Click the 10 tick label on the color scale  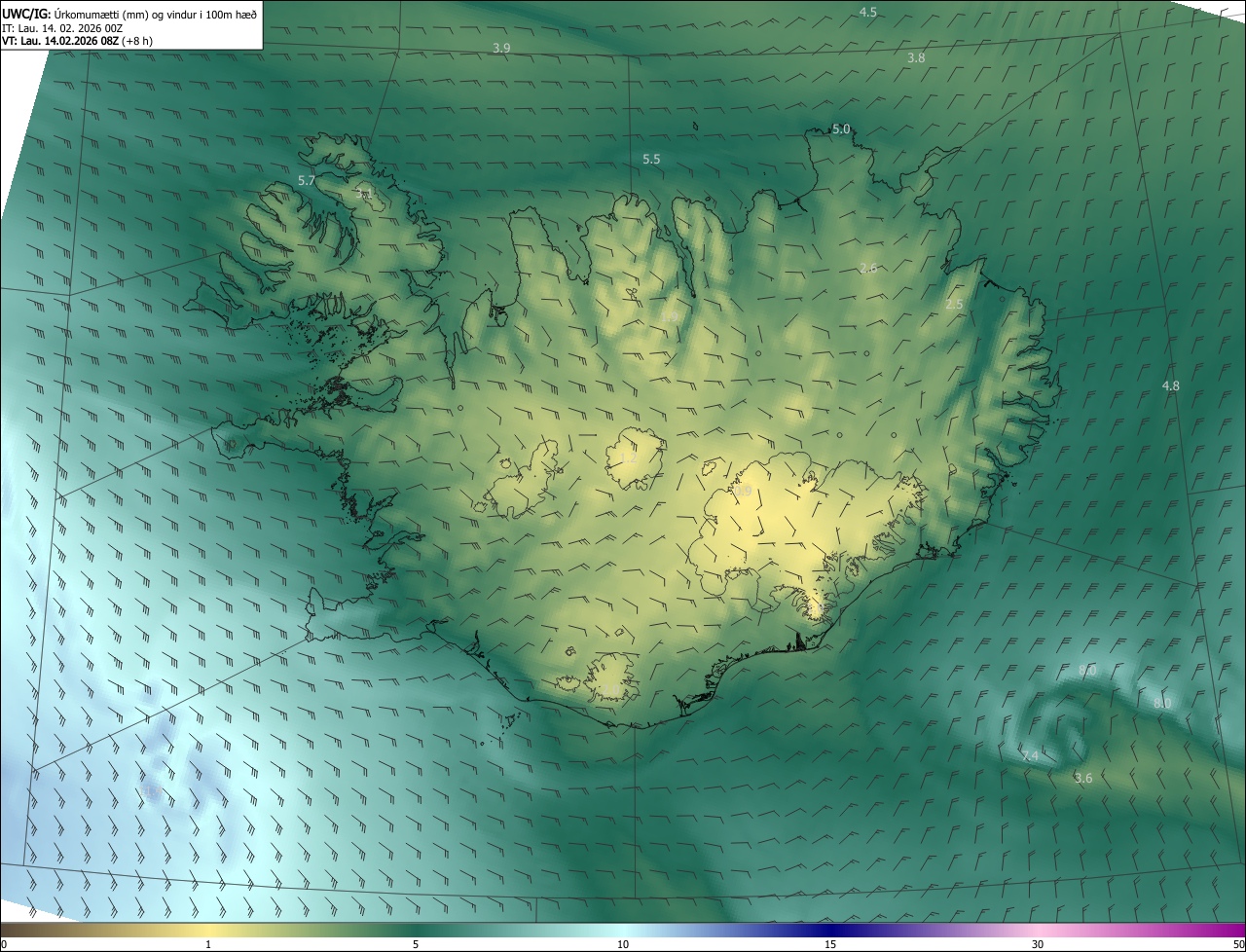point(623,944)
